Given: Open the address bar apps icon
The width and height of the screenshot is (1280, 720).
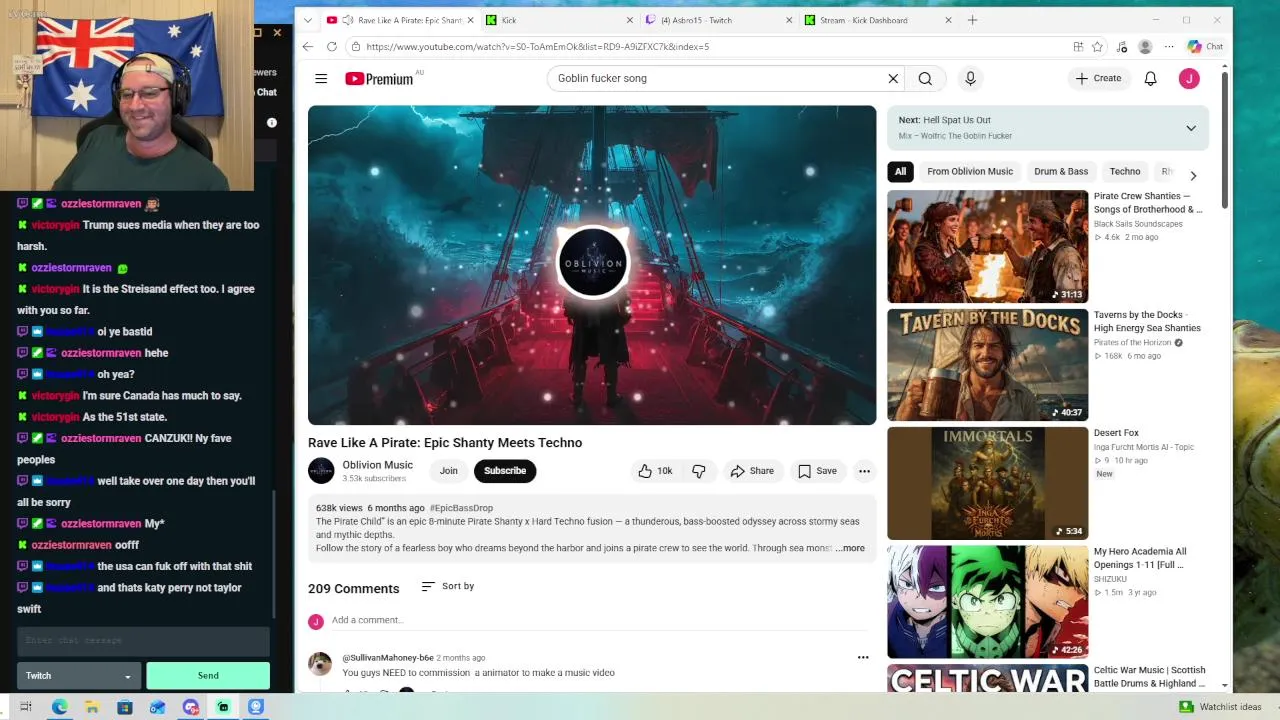Looking at the screenshot, I should coord(1078,46).
